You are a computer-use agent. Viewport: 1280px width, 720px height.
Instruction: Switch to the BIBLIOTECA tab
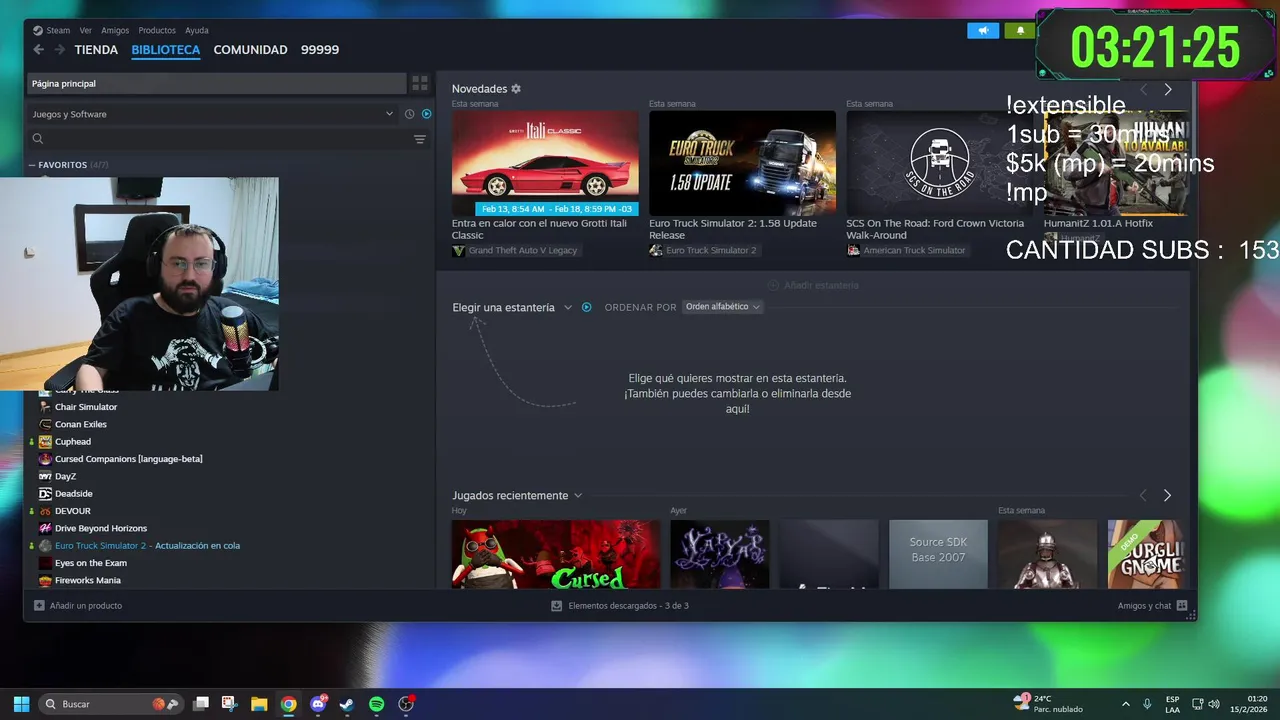point(166,50)
